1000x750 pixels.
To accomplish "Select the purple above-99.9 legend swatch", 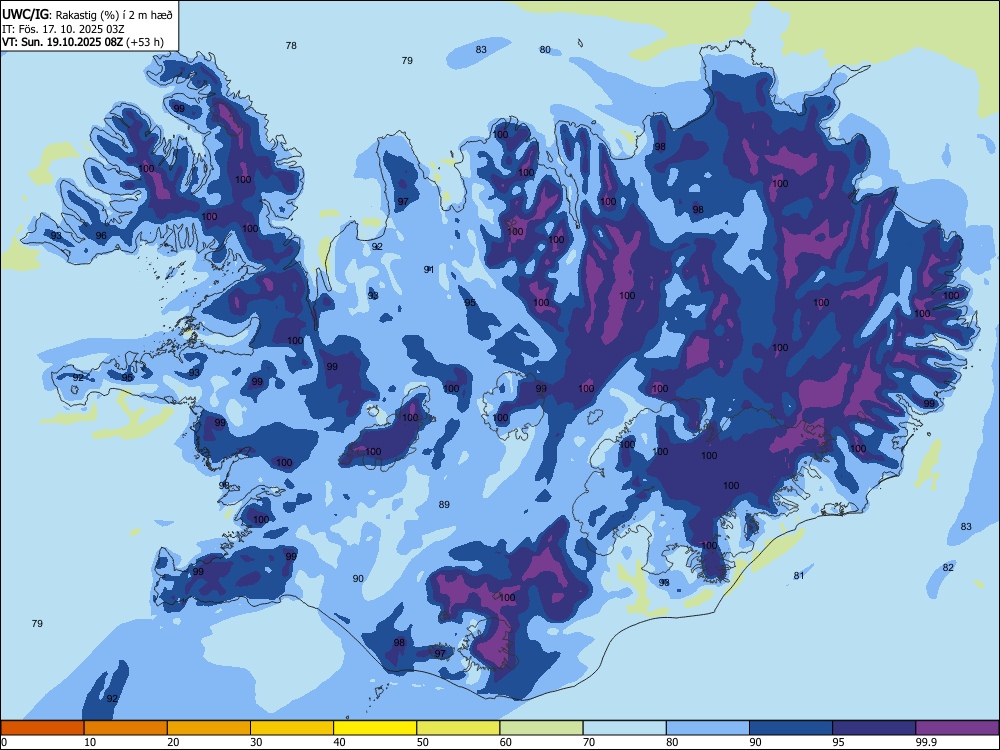I will [957, 728].
